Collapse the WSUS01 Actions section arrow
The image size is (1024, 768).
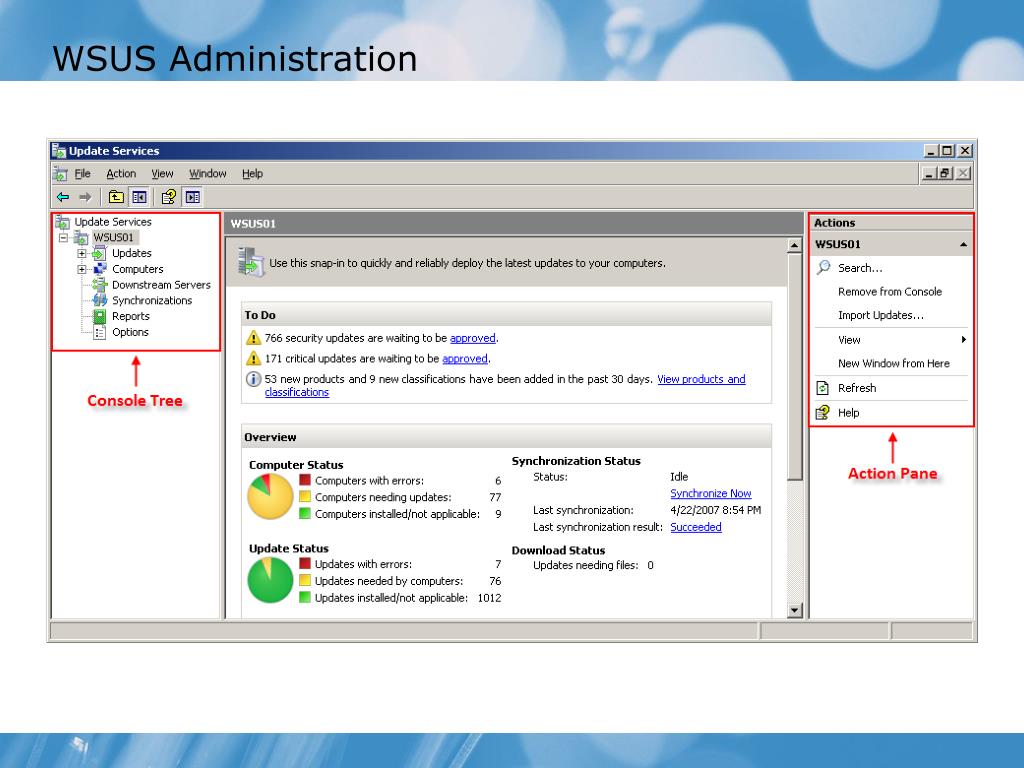(x=963, y=245)
